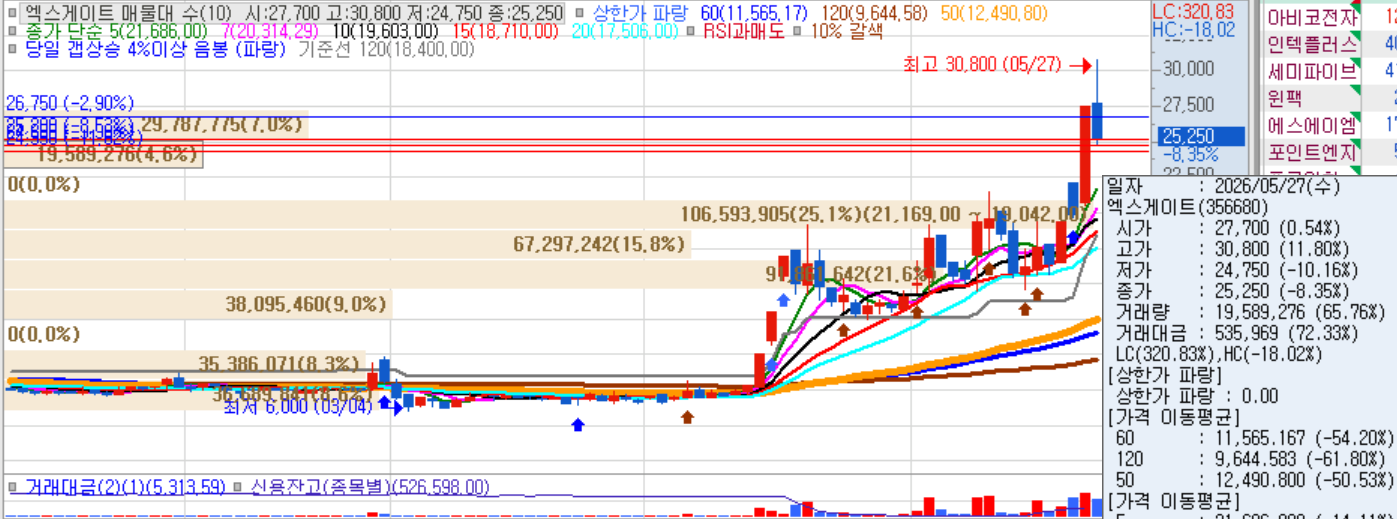Select 인텍플러스 in the stock list
The width and height of the screenshot is (1397, 519).
(1313, 44)
